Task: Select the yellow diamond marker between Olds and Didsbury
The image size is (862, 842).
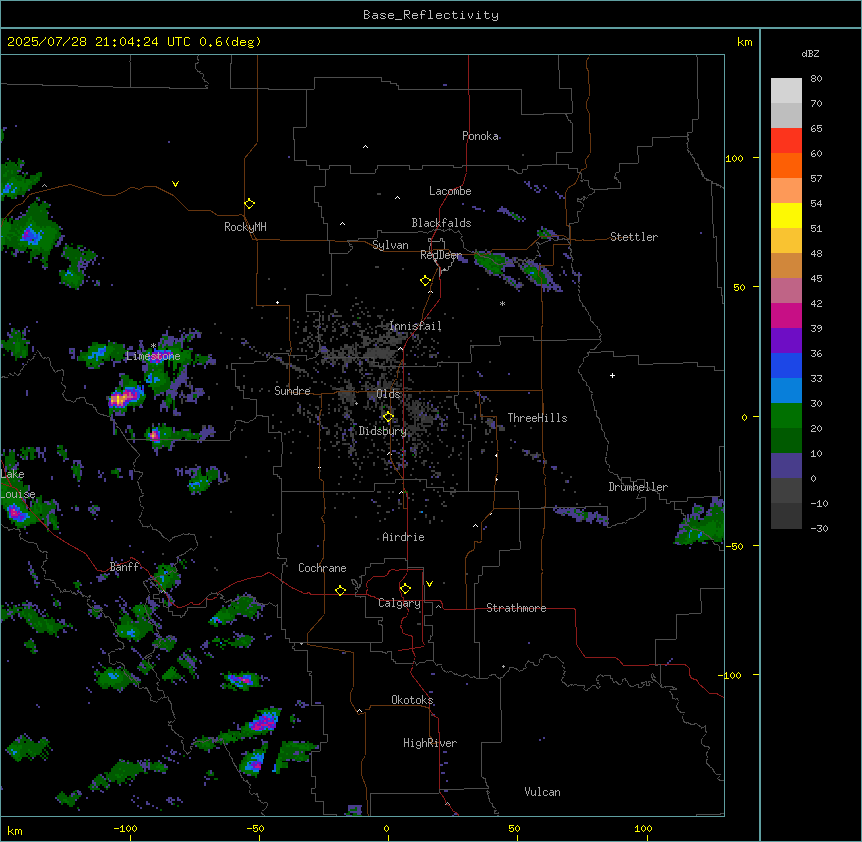Action: point(388,417)
